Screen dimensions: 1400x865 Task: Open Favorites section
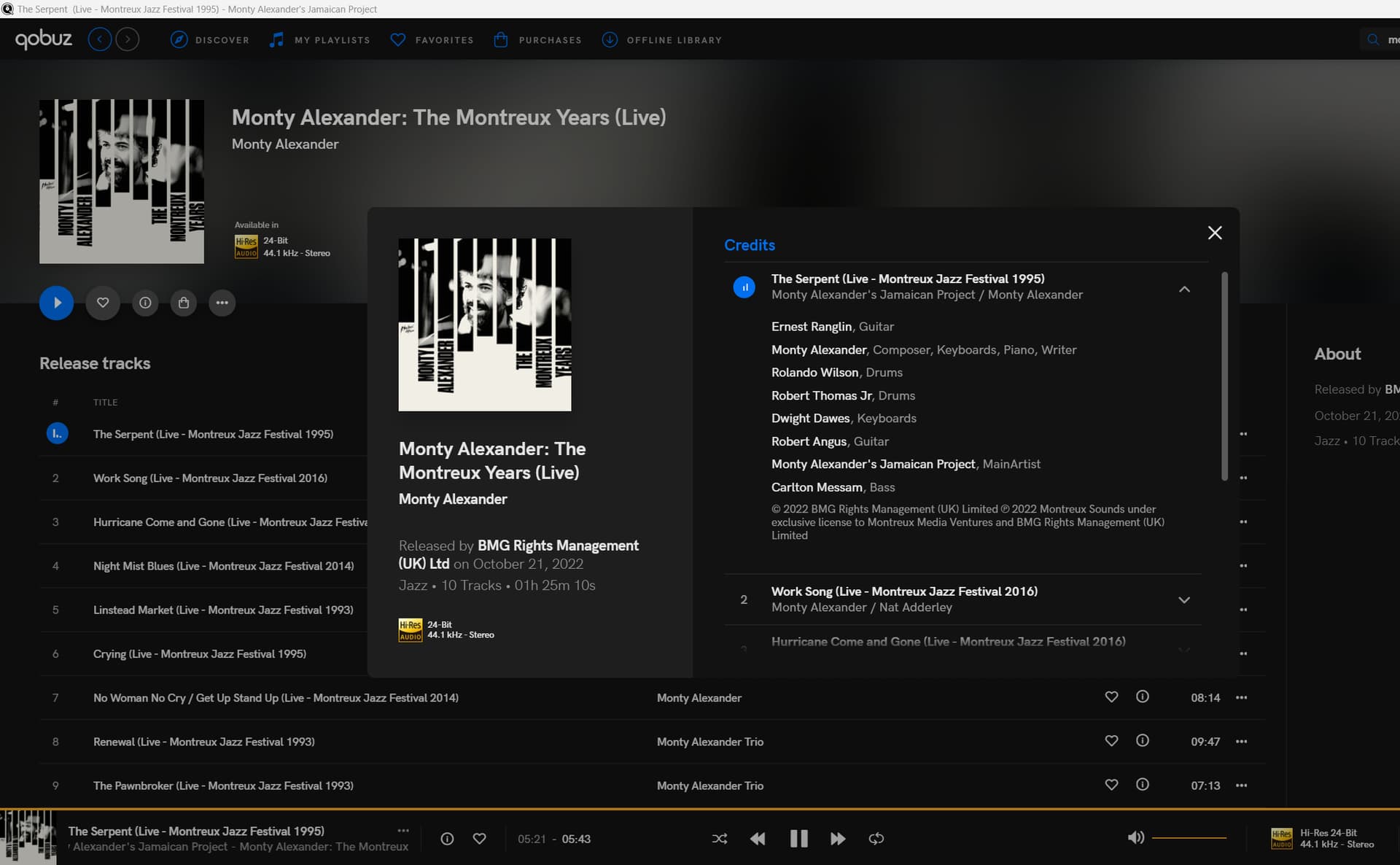point(432,40)
